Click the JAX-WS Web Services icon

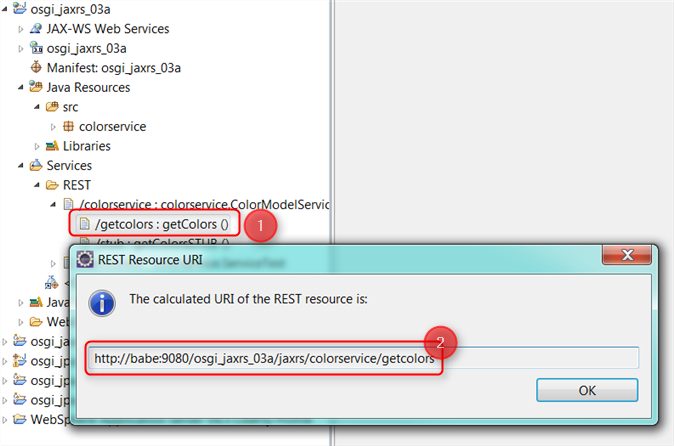pyautogui.click(x=37, y=29)
